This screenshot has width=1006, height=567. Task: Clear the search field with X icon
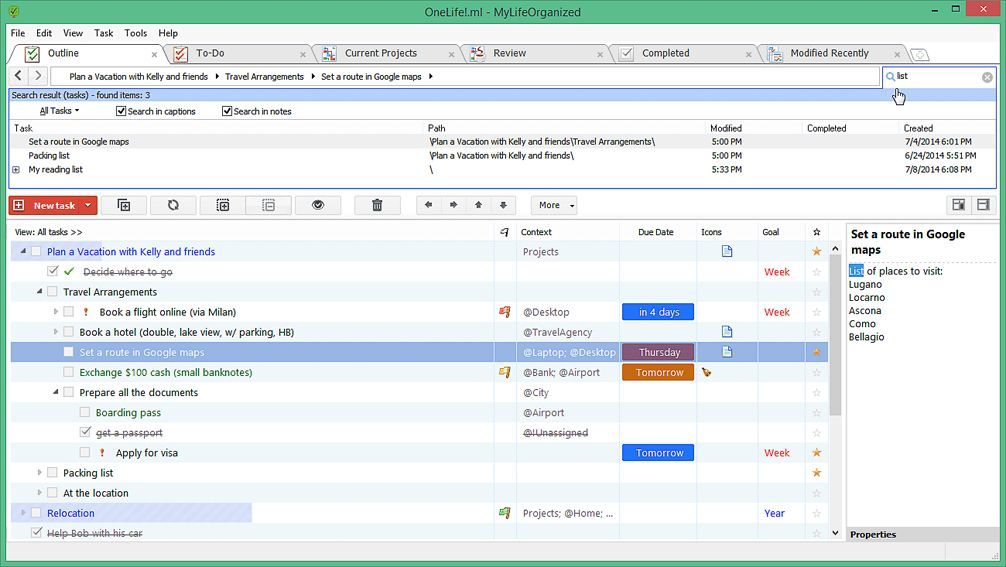click(x=987, y=77)
